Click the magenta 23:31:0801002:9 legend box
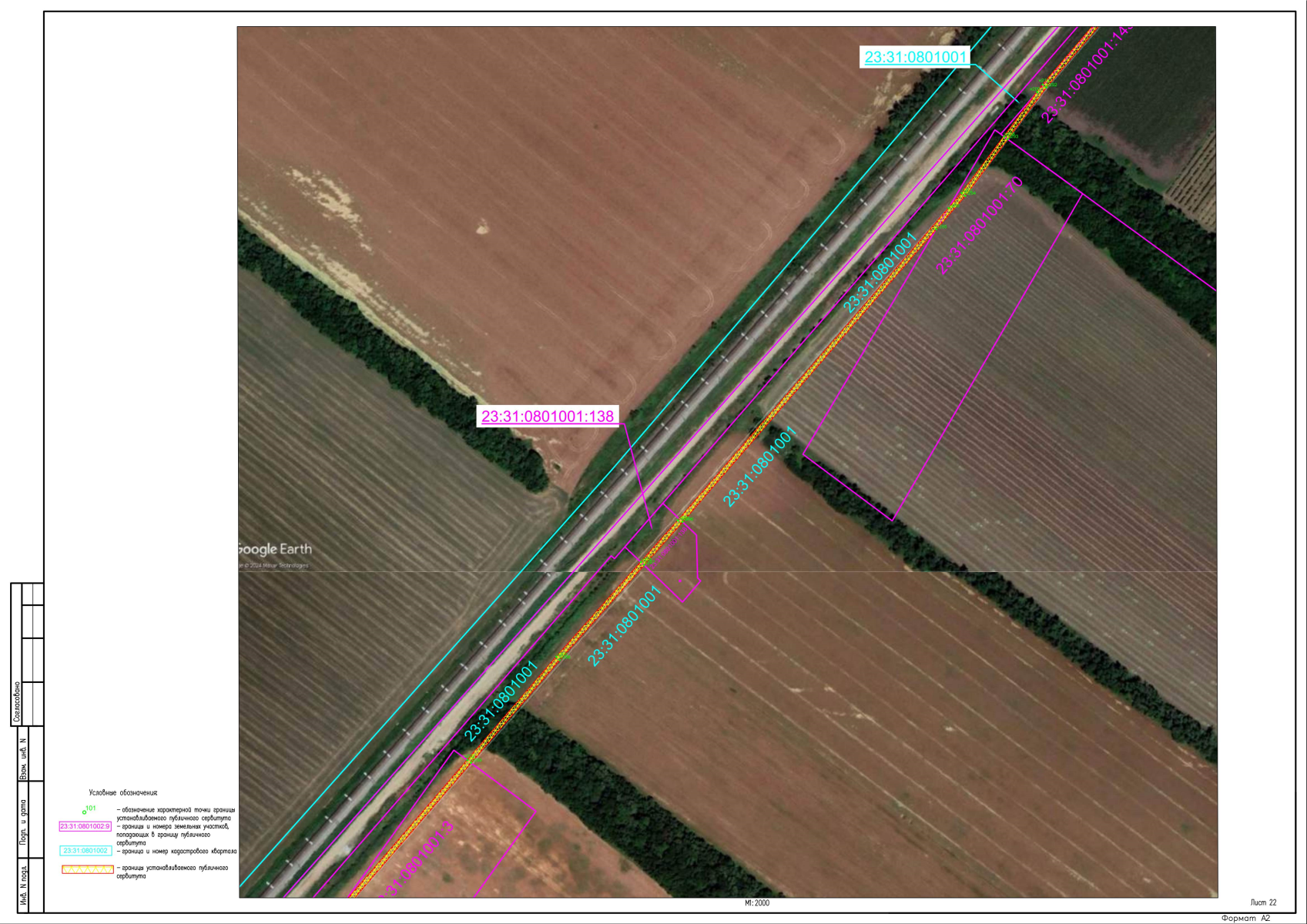Viewport: 1307px width, 924px height. [85, 826]
